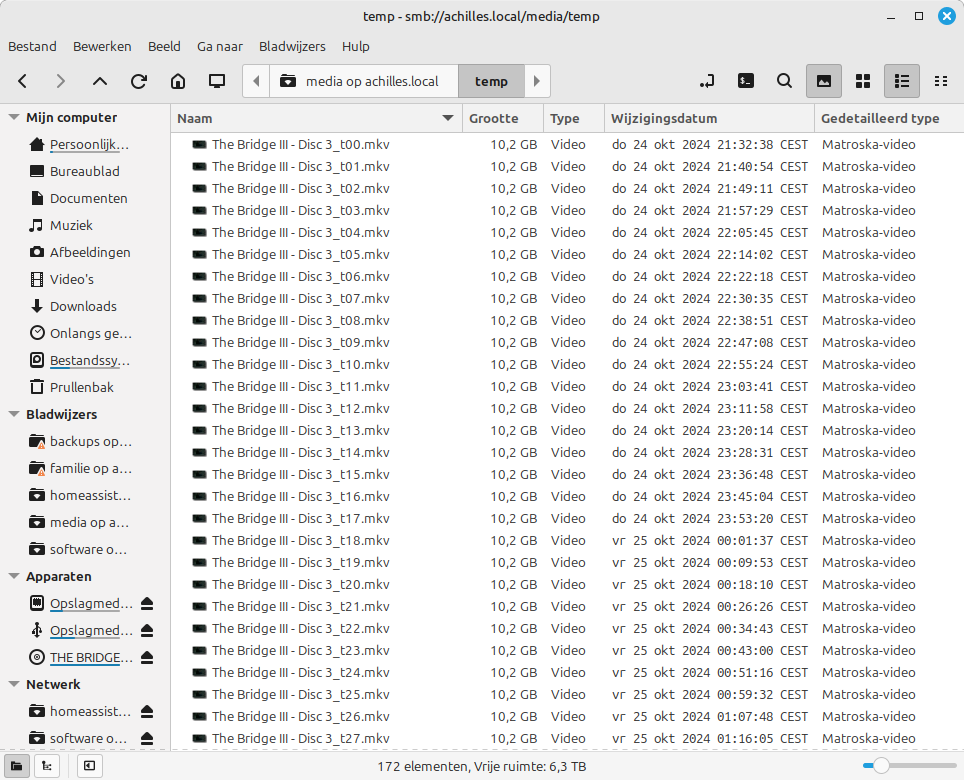Eject the USB Opslagmedium device
This screenshot has height=780, width=964.
pyautogui.click(x=147, y=631)
